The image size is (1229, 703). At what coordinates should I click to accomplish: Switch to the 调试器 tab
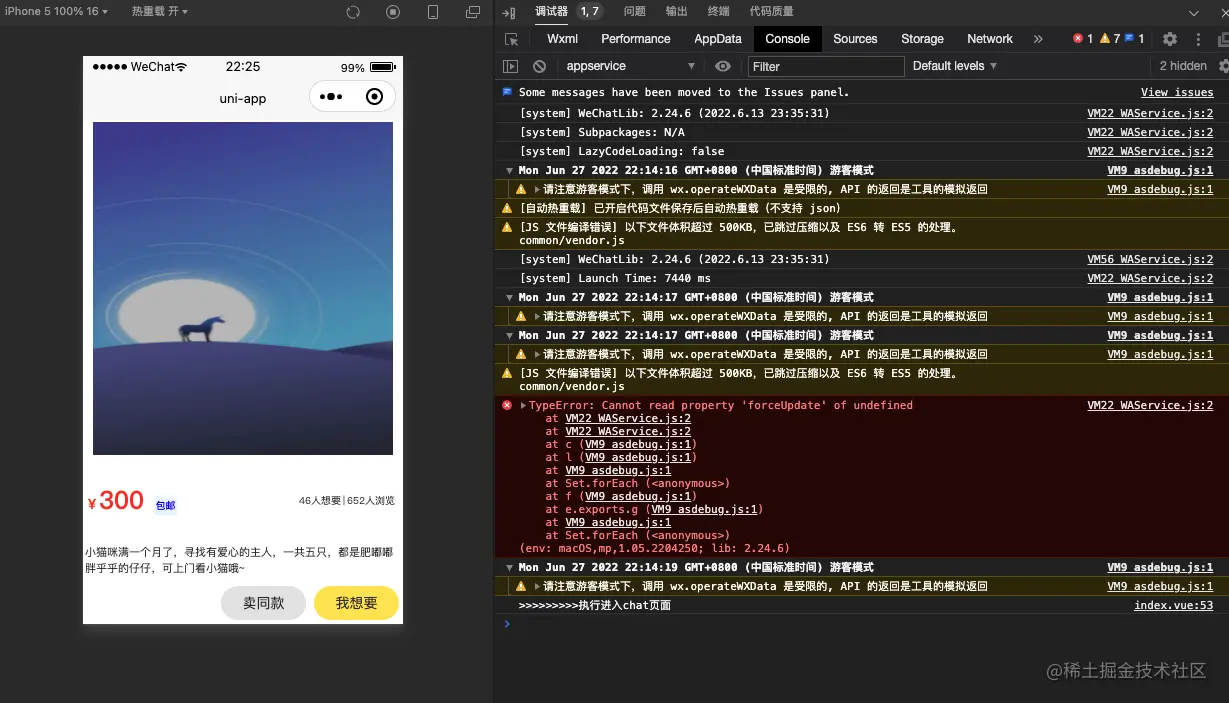[551, 11]
